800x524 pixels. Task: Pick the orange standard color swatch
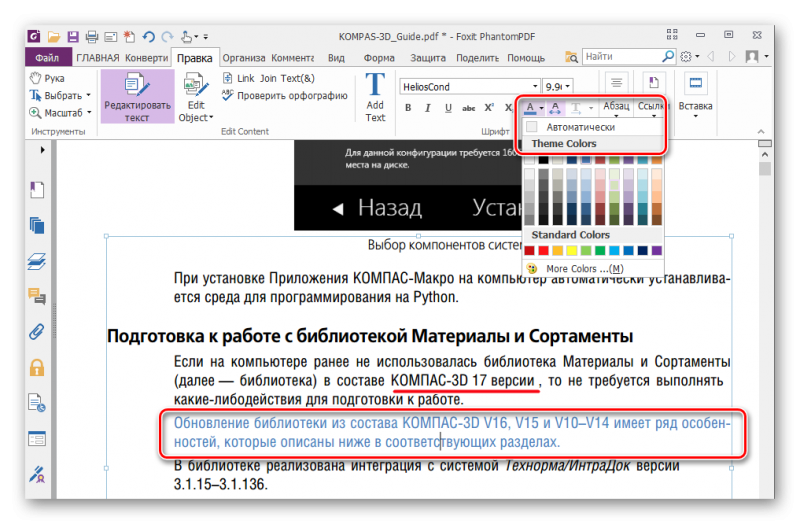(x=558, y=251)
